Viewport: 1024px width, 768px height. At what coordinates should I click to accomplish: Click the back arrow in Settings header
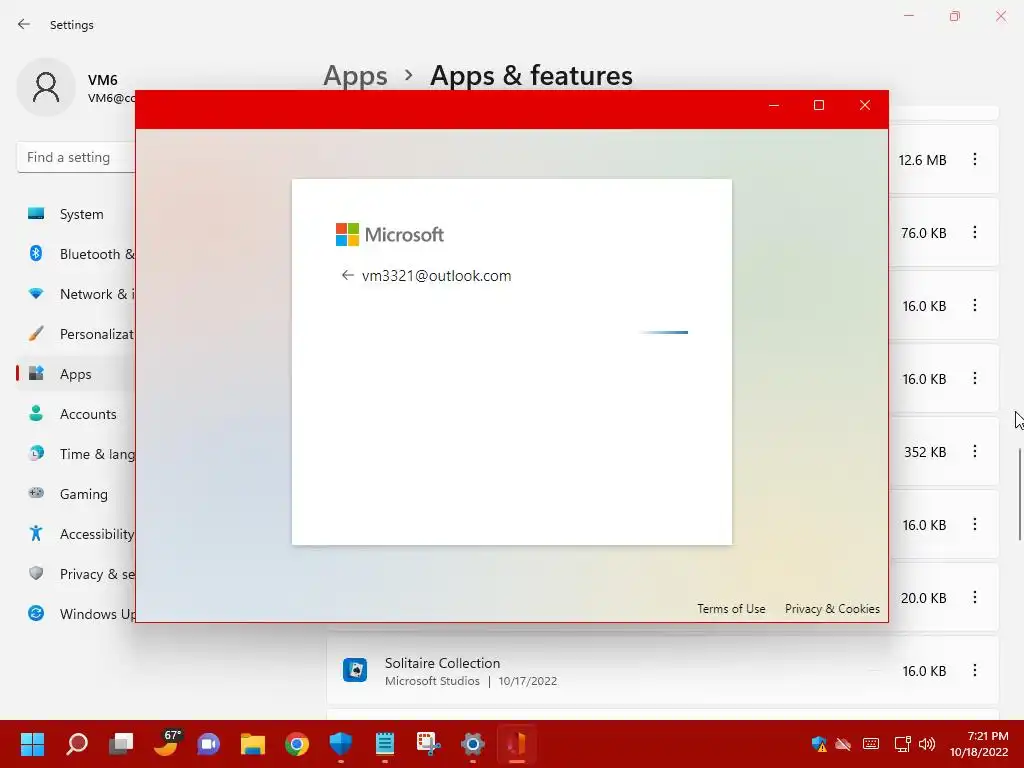(24, 25)
